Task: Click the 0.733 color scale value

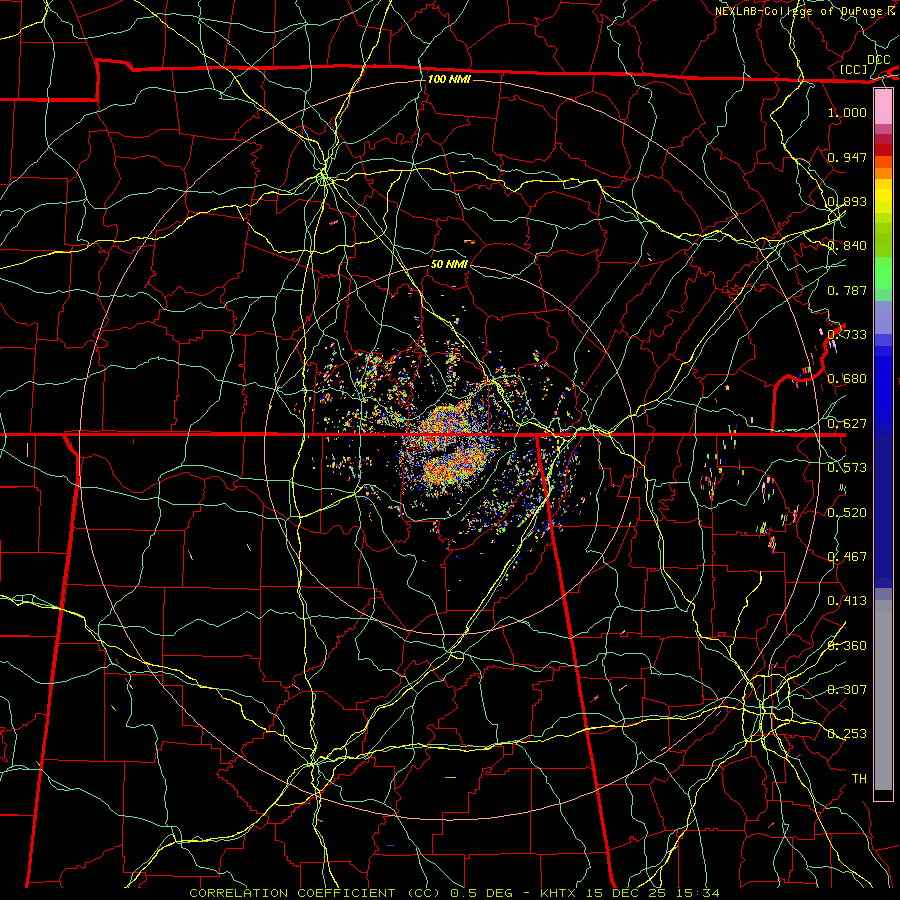Action: coord(847,335)
